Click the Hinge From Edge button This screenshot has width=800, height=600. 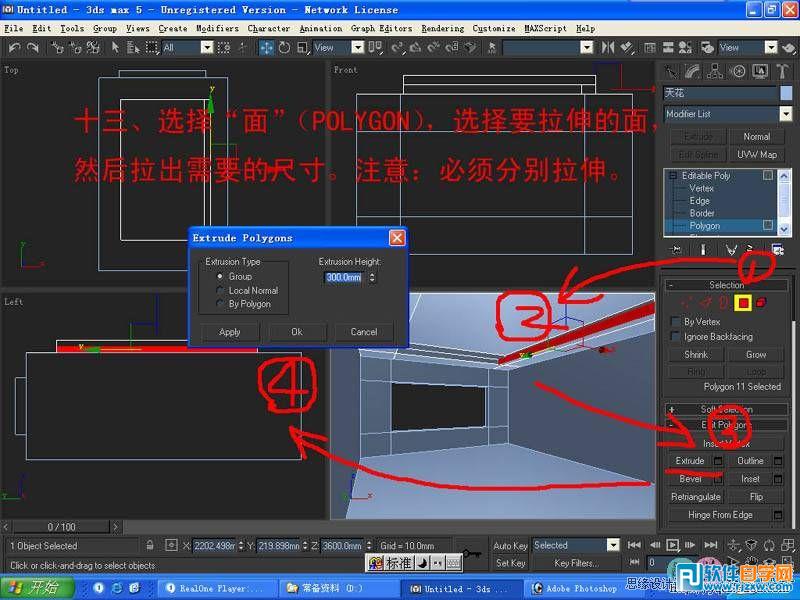point(720,515)
